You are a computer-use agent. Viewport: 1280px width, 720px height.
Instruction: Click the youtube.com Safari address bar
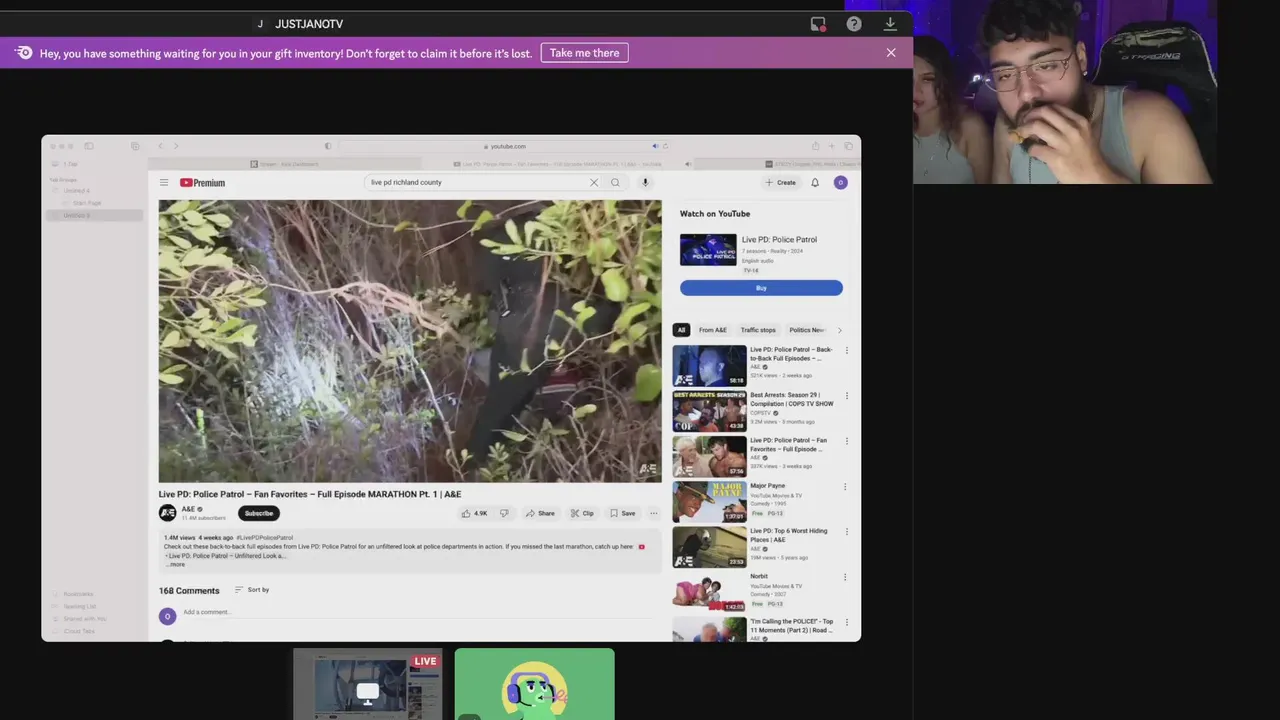click(x=506, y=146)
